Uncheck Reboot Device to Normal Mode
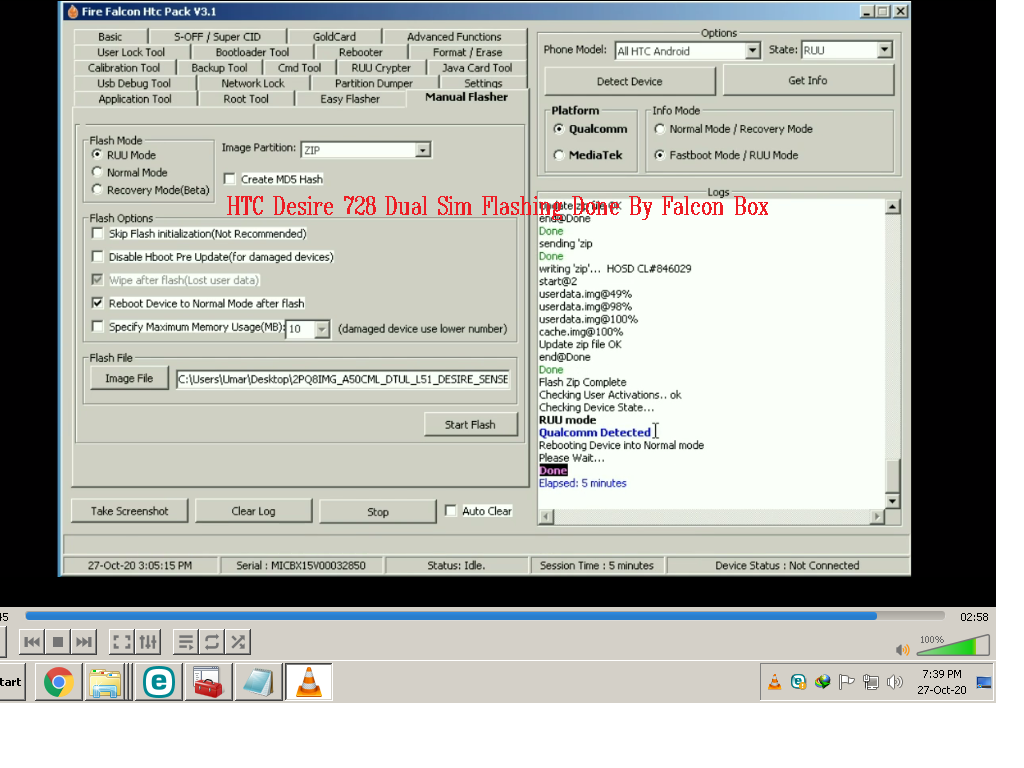The image size is (1024, 768). 97,303
